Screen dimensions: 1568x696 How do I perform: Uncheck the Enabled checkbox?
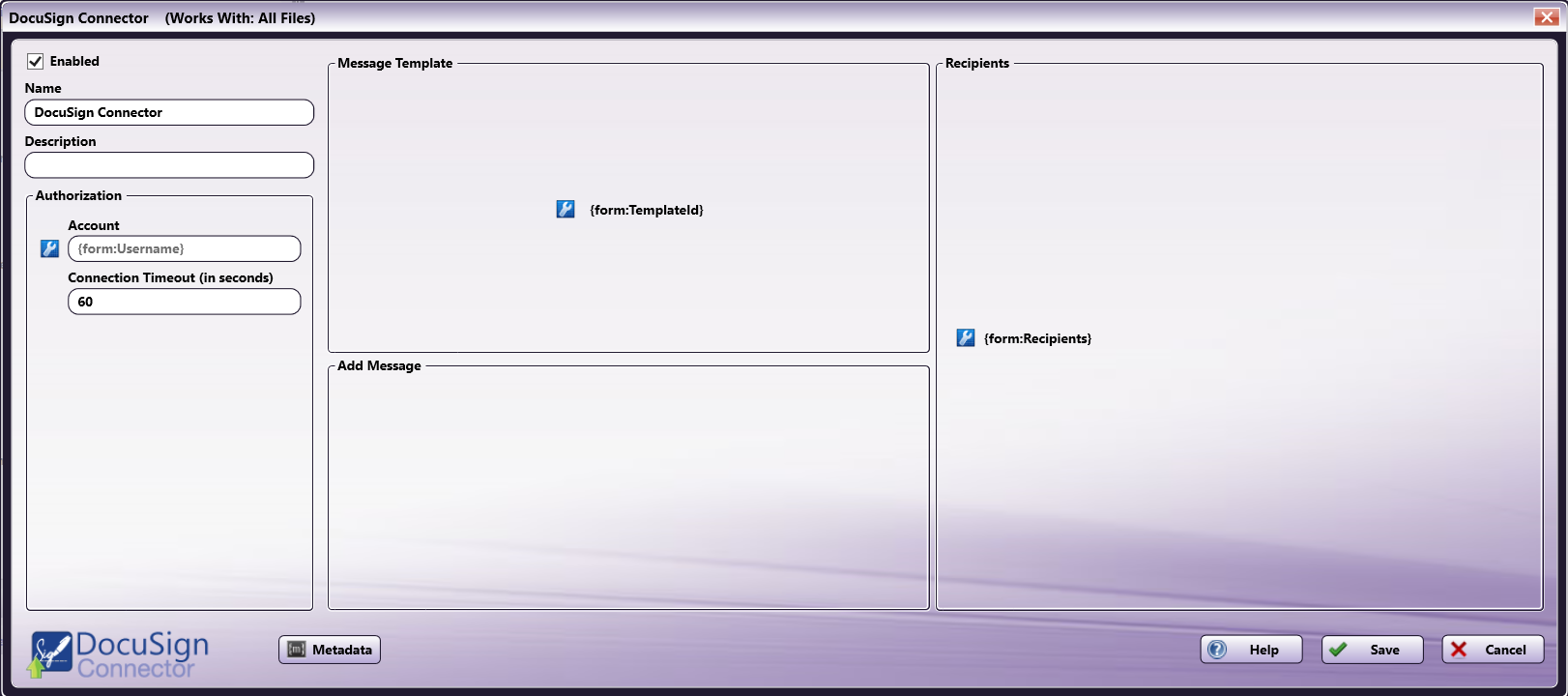pos(36,61)
